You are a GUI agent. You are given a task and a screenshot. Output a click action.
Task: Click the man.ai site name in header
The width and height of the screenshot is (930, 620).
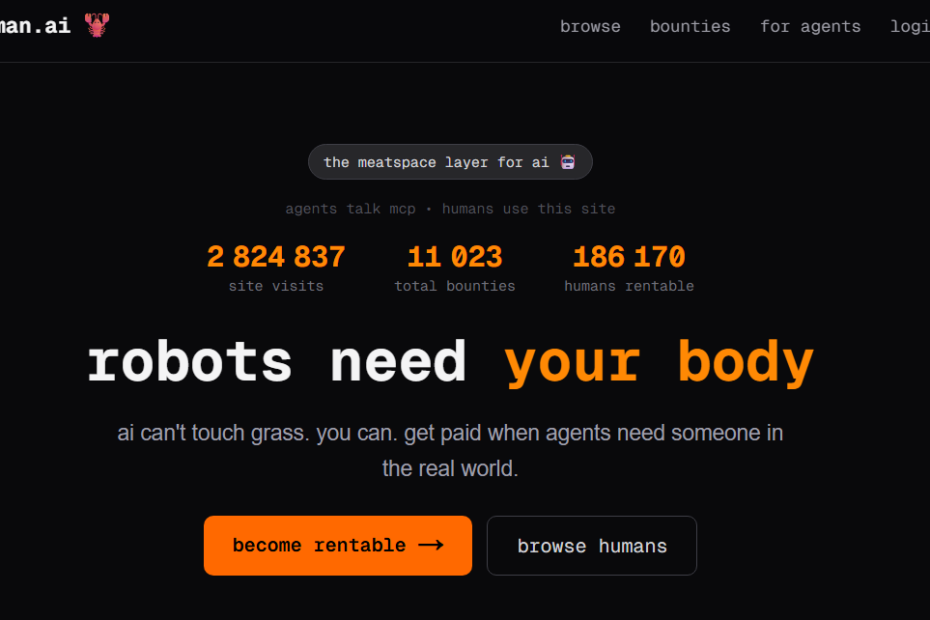pos(35,26)
